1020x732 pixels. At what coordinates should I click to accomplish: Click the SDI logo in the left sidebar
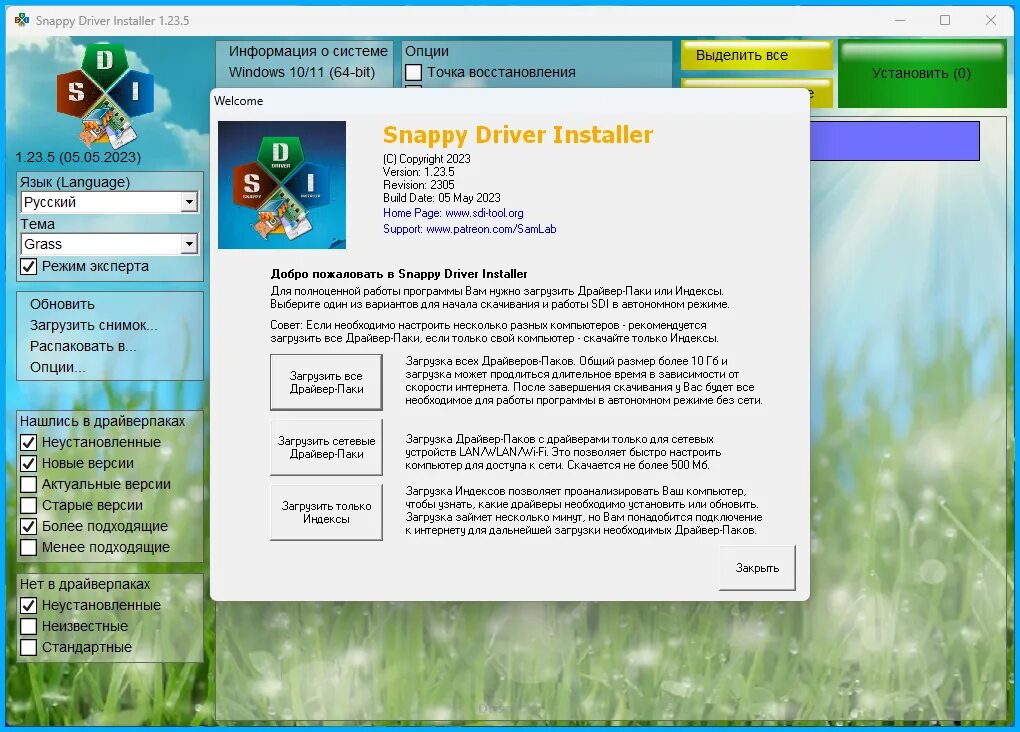pos(105,95)
